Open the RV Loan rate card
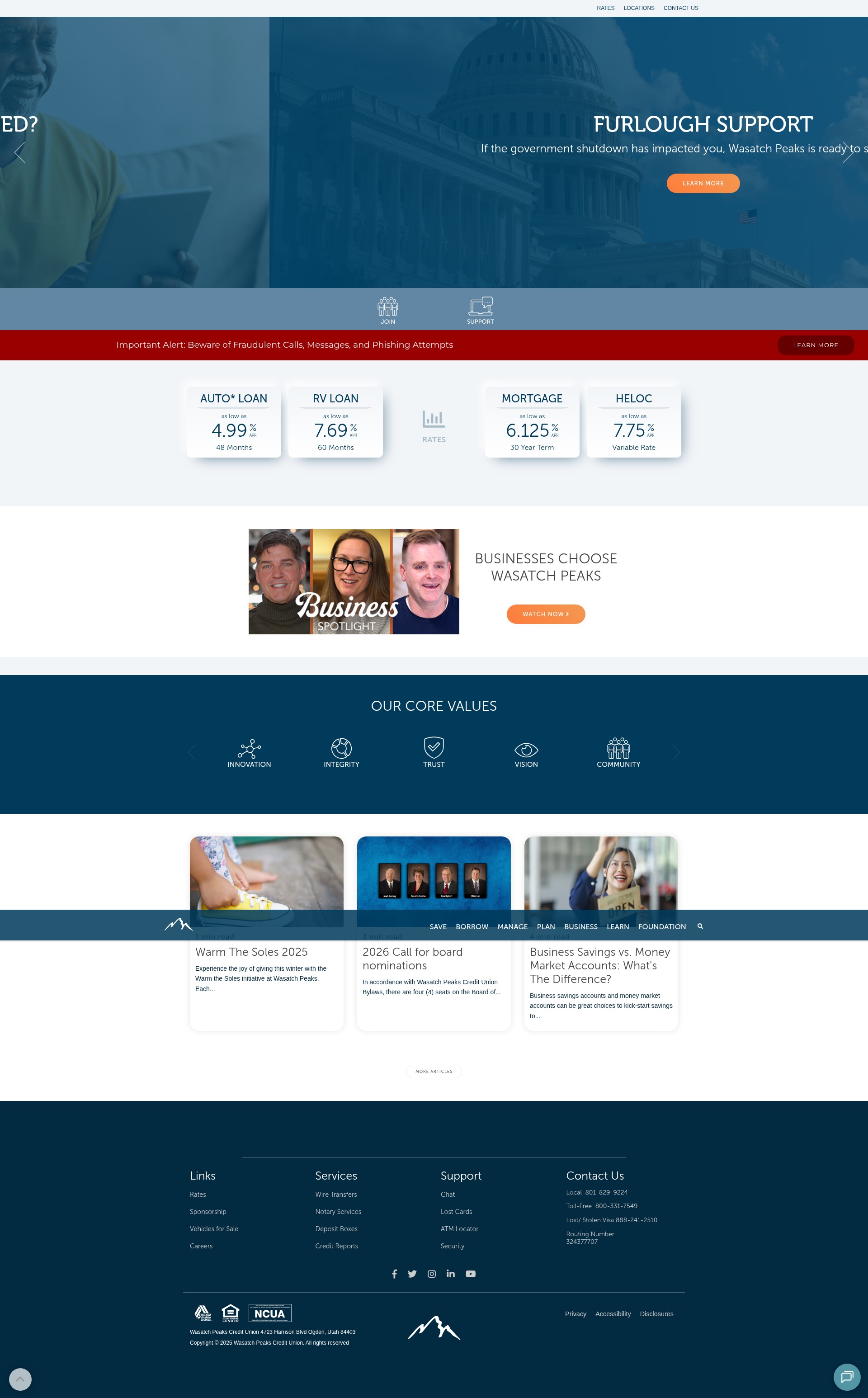 pos(335,422)
